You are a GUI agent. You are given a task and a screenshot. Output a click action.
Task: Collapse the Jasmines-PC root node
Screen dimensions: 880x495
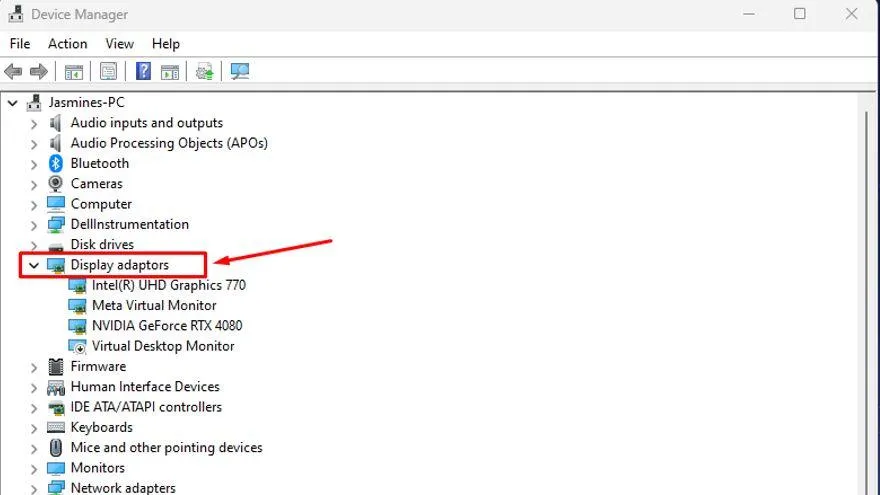click(12, 103)
